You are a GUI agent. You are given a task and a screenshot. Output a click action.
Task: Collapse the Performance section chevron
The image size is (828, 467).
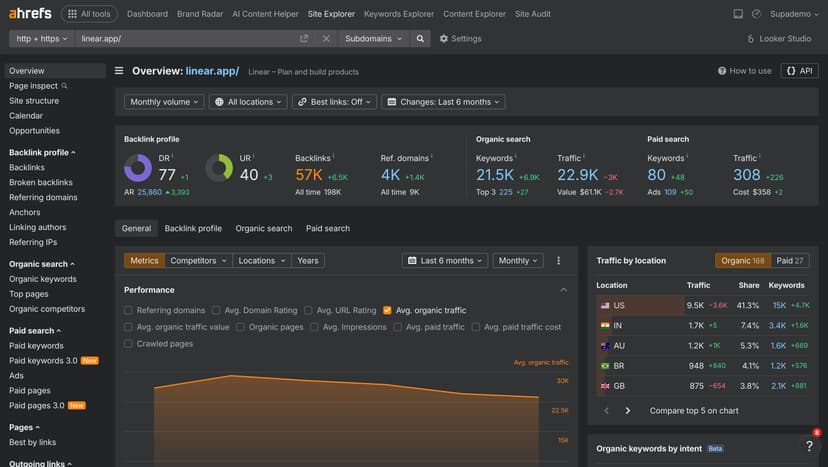[563, 290]
